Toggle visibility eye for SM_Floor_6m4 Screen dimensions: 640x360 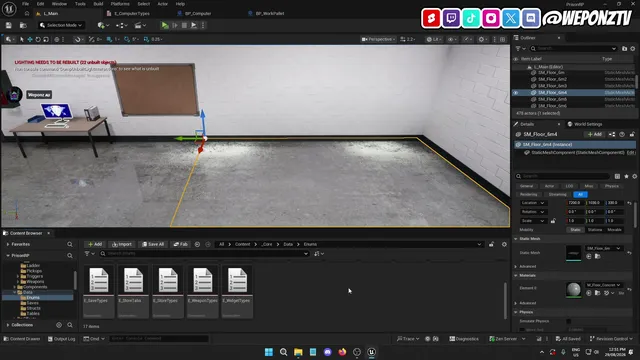(516, 93)
